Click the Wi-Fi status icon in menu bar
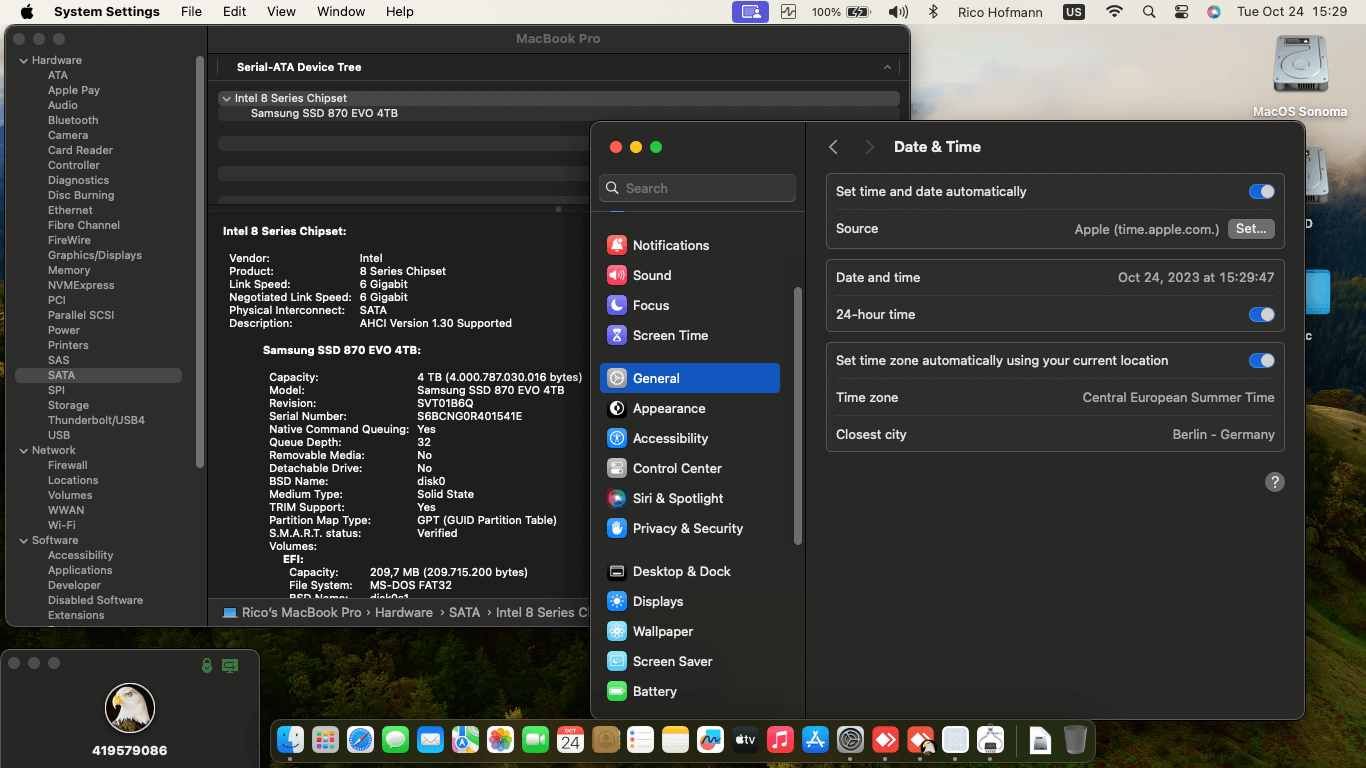 [1114, 12]
